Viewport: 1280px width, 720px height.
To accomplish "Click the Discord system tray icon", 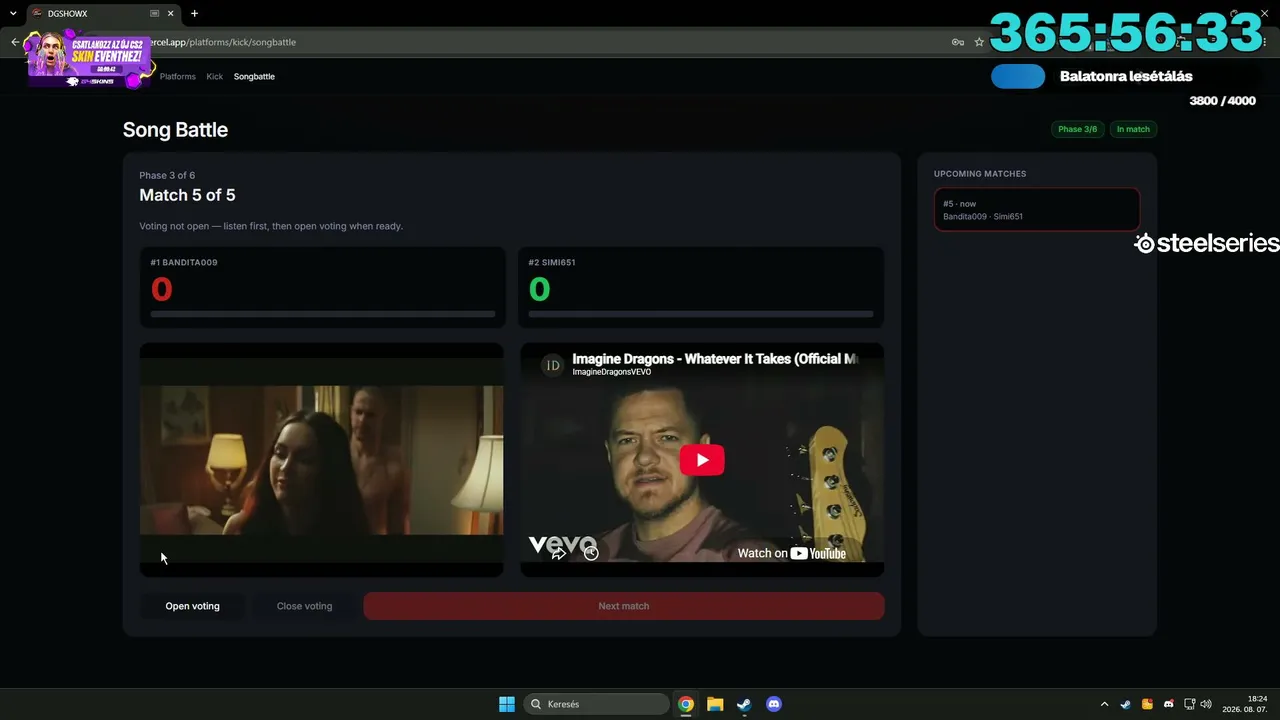I will 1169,704.
